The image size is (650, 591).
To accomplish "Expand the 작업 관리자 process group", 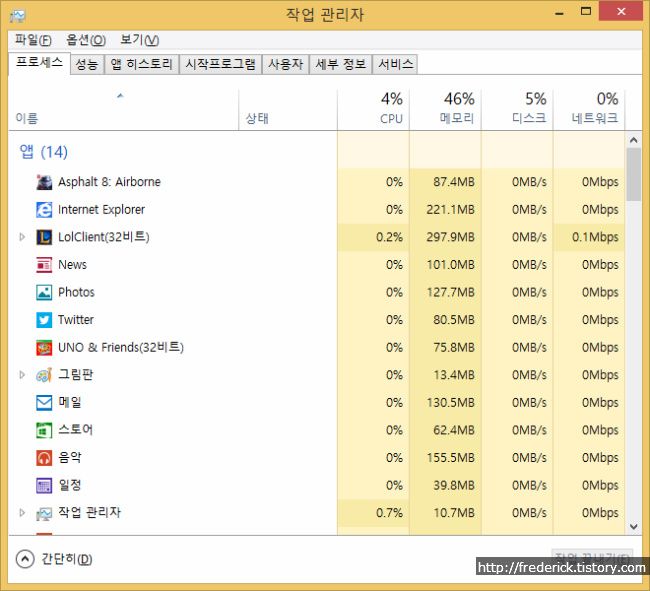I will coord(22,513).
